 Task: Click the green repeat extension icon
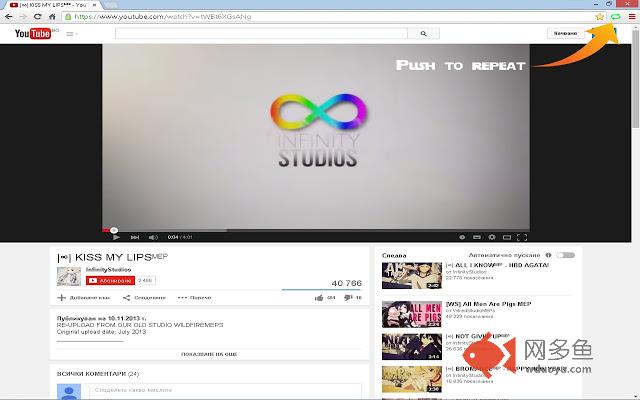click(616, 16)
